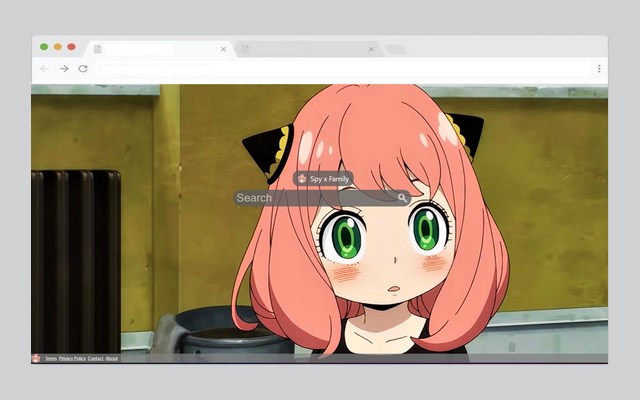This screenshot has width=640, height=400.
Task: Click the magnifier icon in search bar
Action: (x=402, y=198)
